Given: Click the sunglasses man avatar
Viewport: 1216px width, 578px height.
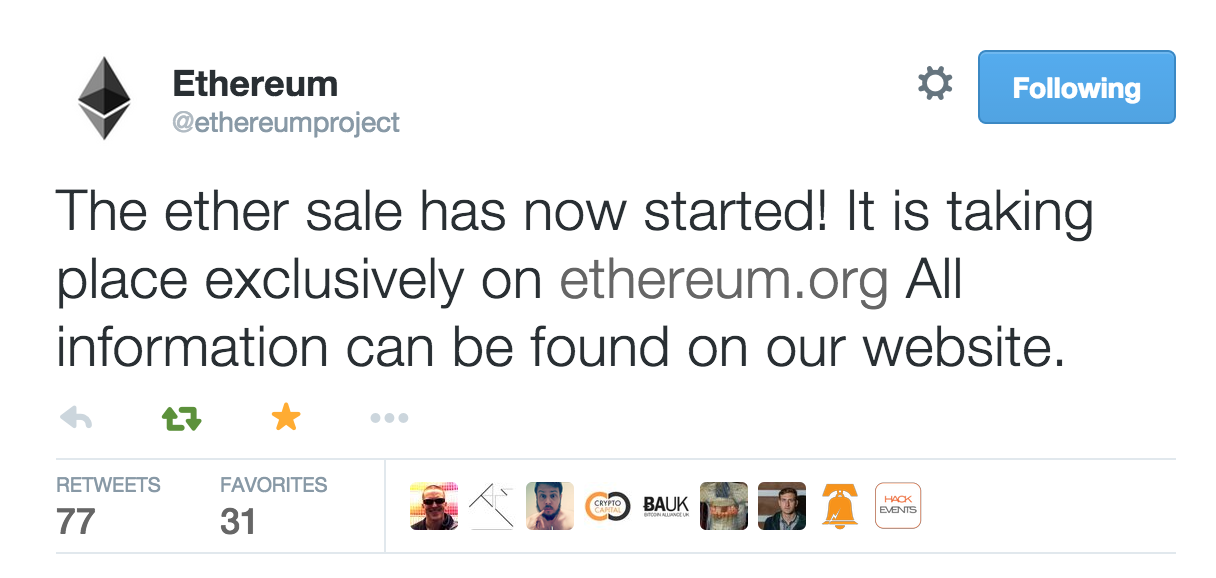Looking at the screenshot, I should (434, 506).
